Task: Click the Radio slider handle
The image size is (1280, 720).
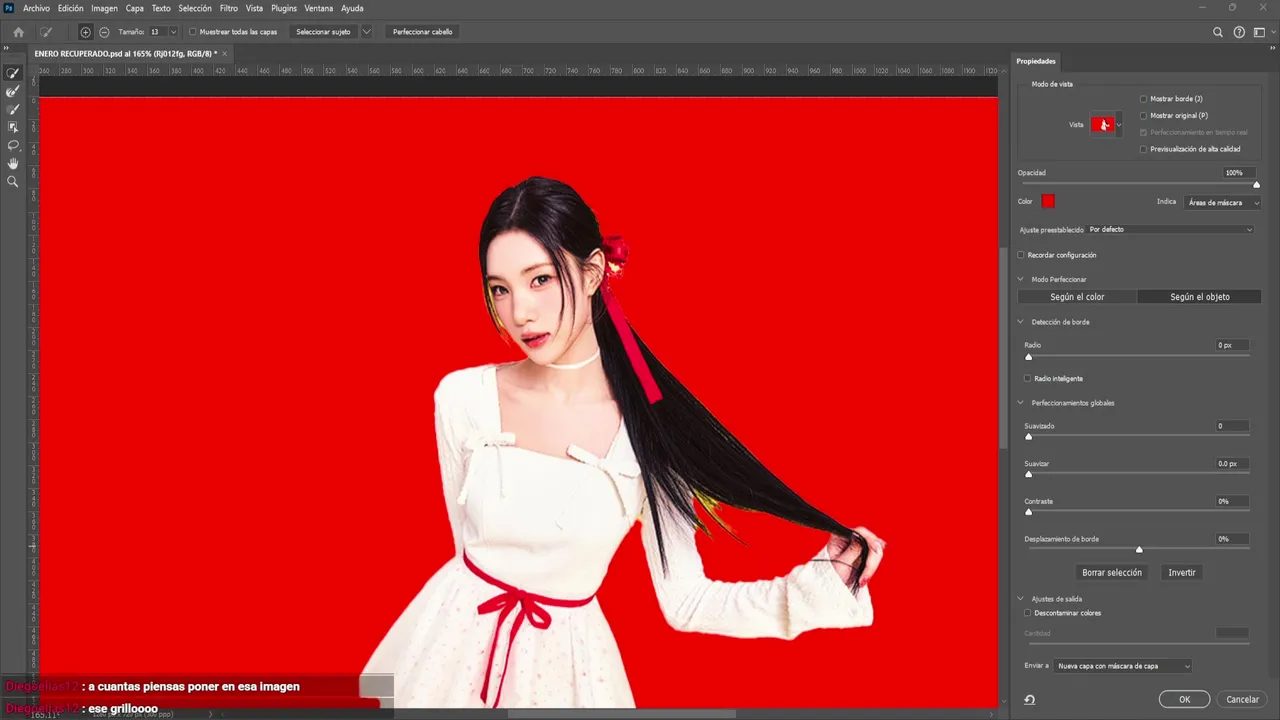Action: pos(1028,356)
